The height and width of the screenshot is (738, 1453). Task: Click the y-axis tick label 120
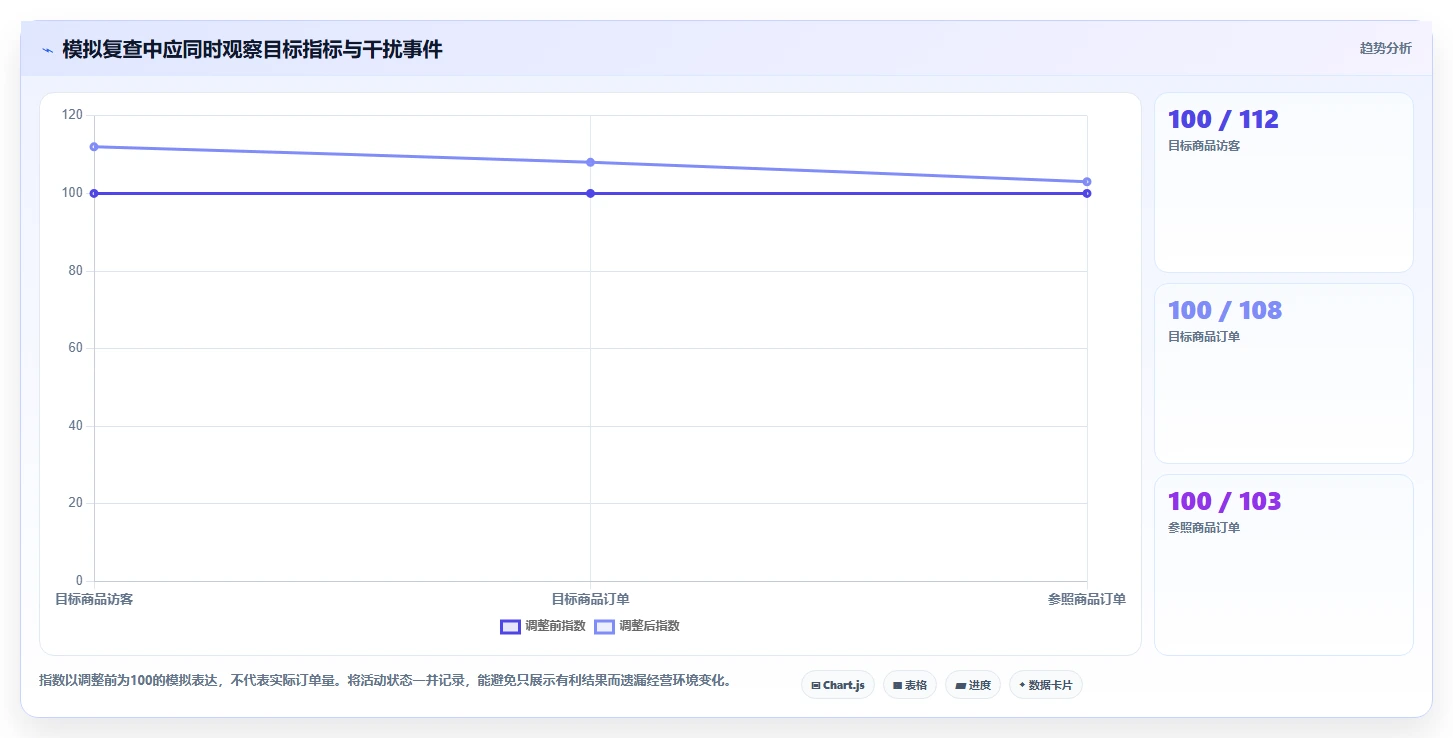(72, 115)
